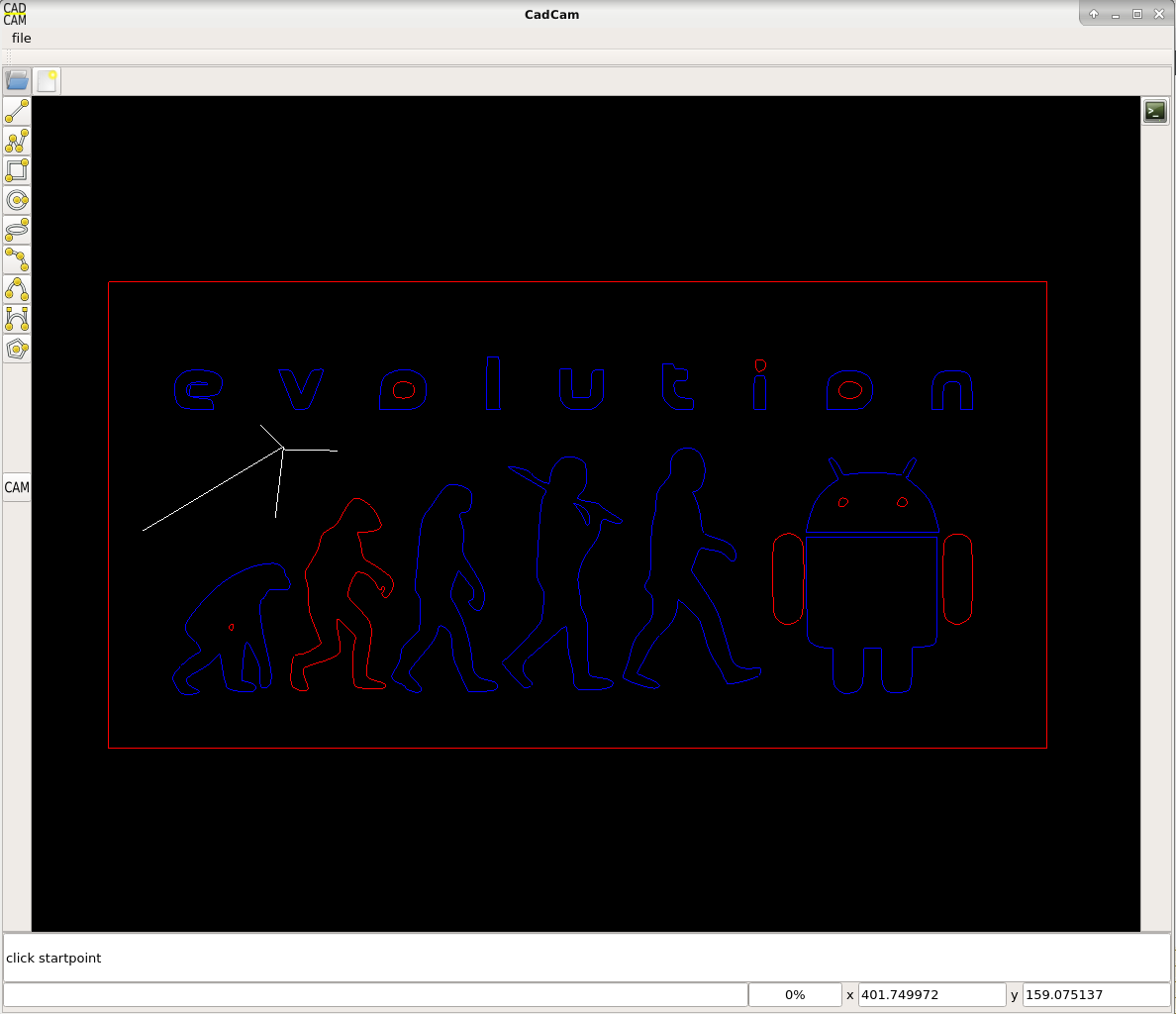The height and width of the screenshot is (1014, 1176).
Task: Create a new document with blank page icon
Action: tap(48, 80)
